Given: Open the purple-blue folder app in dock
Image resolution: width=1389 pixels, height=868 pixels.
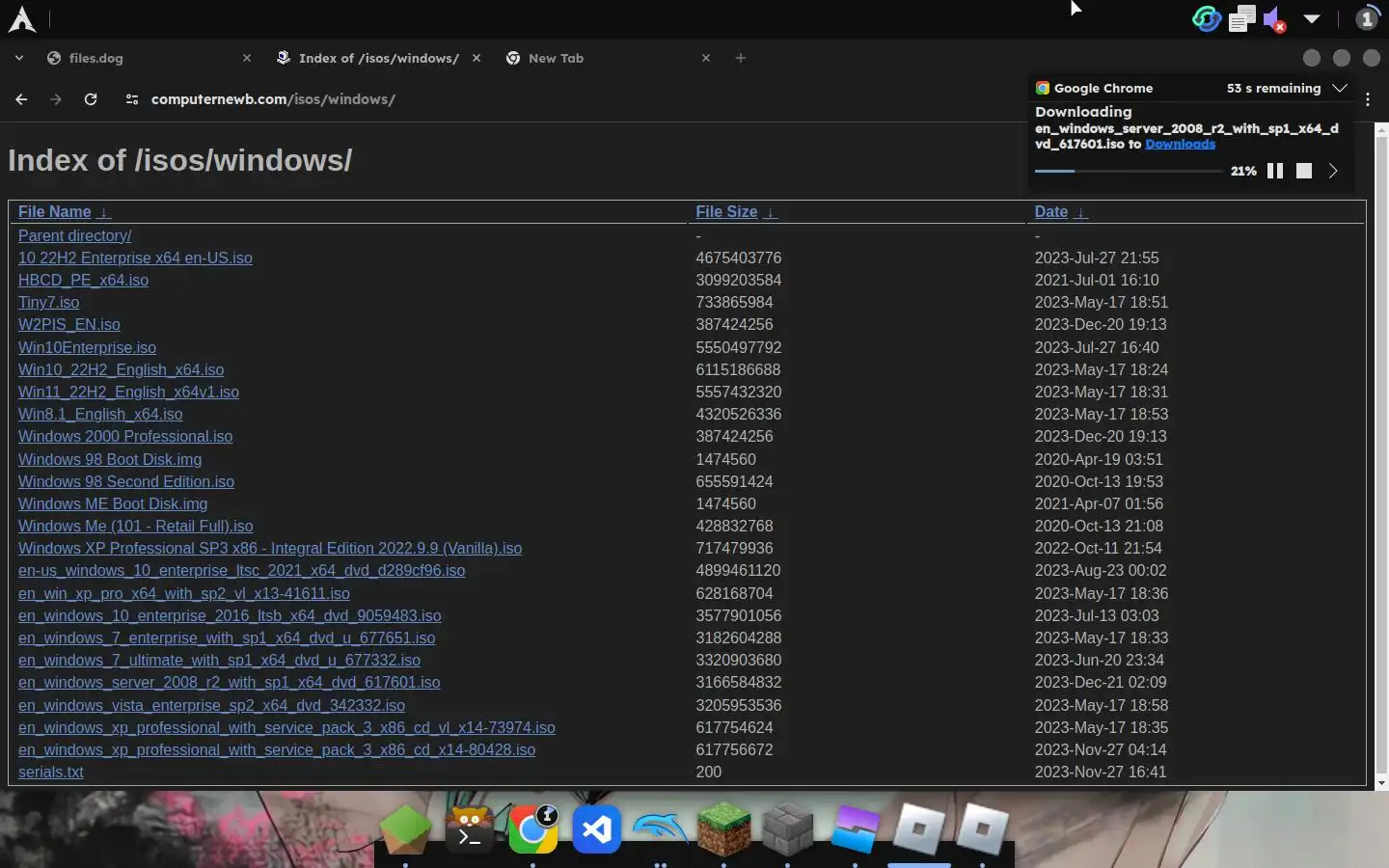Looking at the screenshot, I should click(x=855, y=829).
